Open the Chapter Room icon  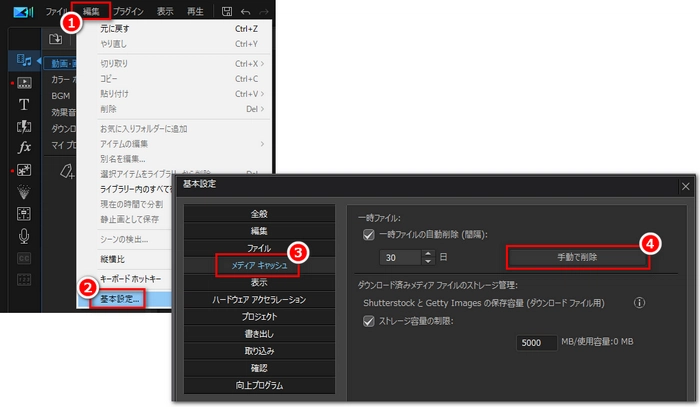(x=24, y=280)
